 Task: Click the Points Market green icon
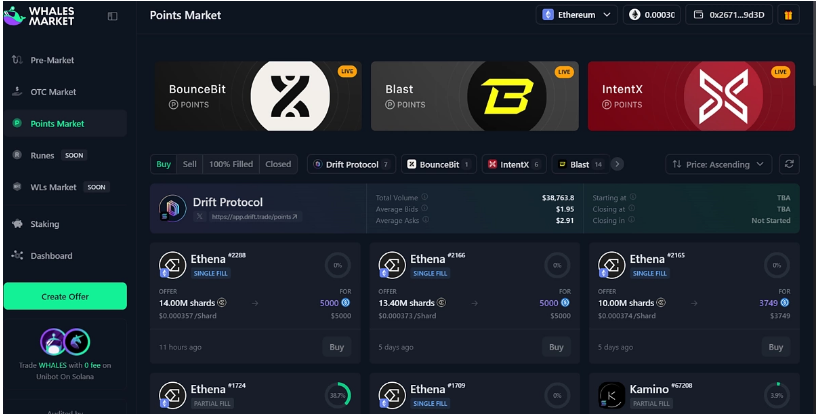[x=17, y=124]
